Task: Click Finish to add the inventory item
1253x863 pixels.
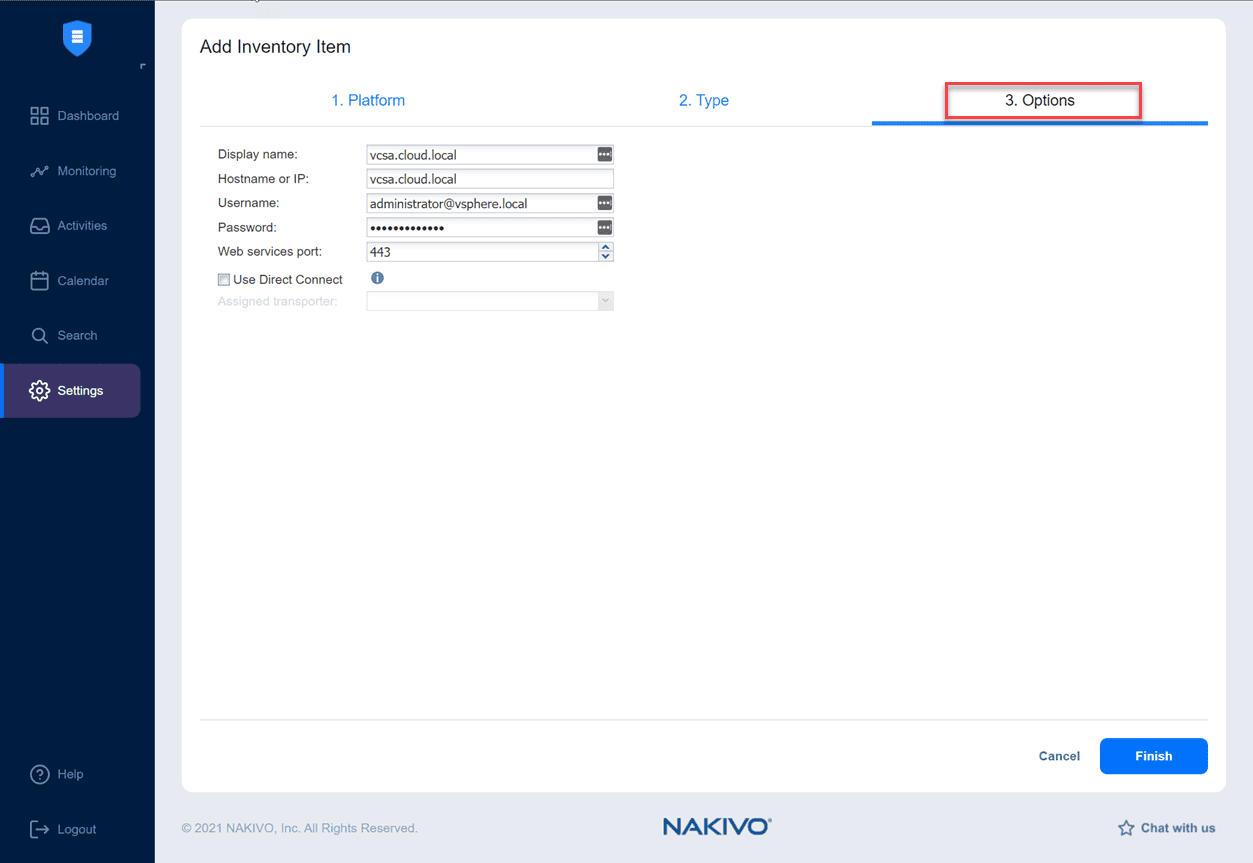Action: click(x=1153, y=756)
